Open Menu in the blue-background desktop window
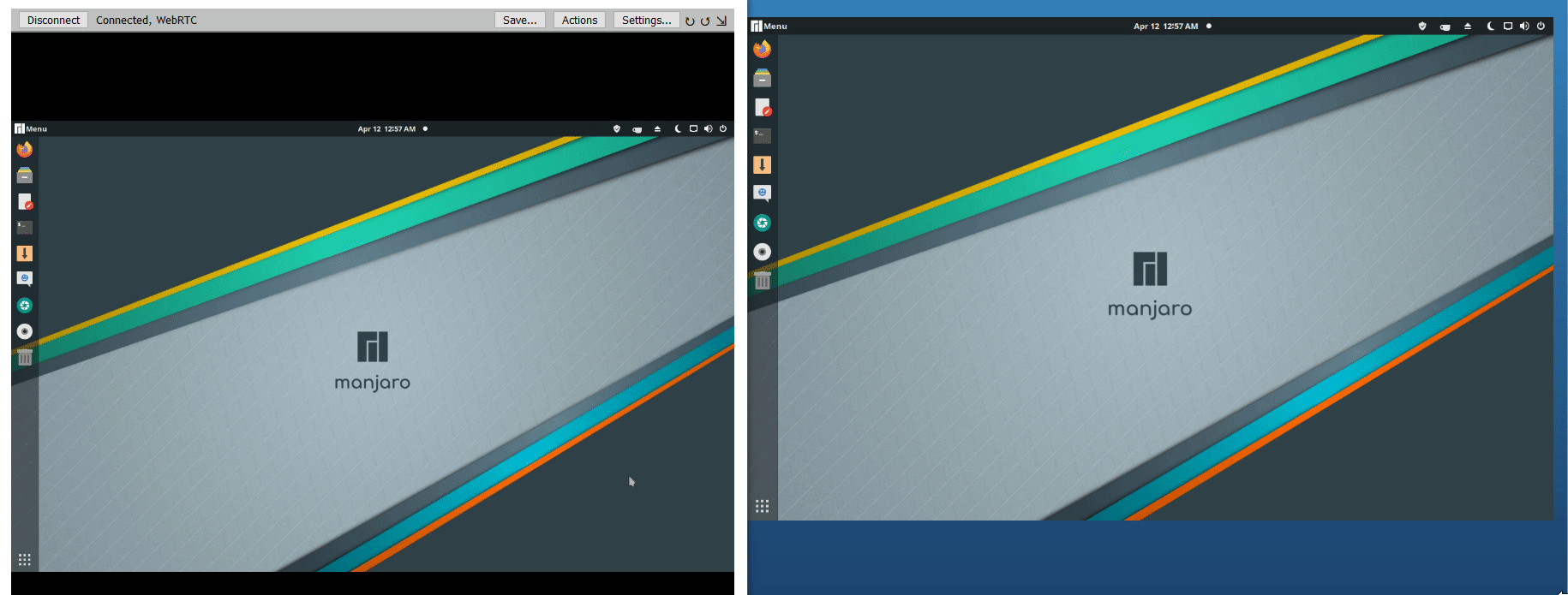Image resolution: width=1568 pixels, height=595 pixels. [x=769, y=27]
